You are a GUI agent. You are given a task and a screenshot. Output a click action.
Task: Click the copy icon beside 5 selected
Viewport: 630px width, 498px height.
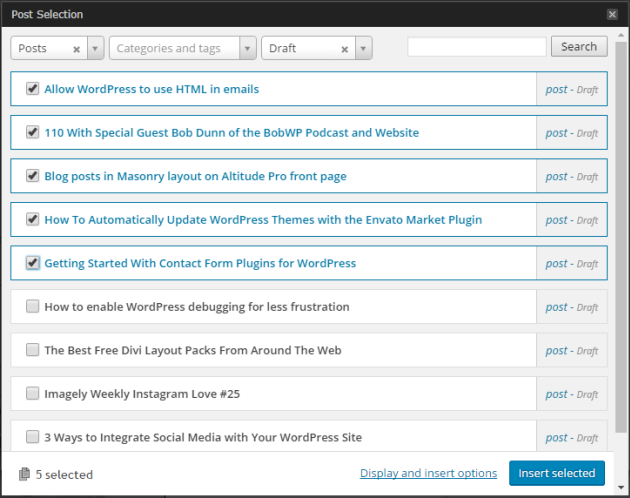click(x=24, y=474)
